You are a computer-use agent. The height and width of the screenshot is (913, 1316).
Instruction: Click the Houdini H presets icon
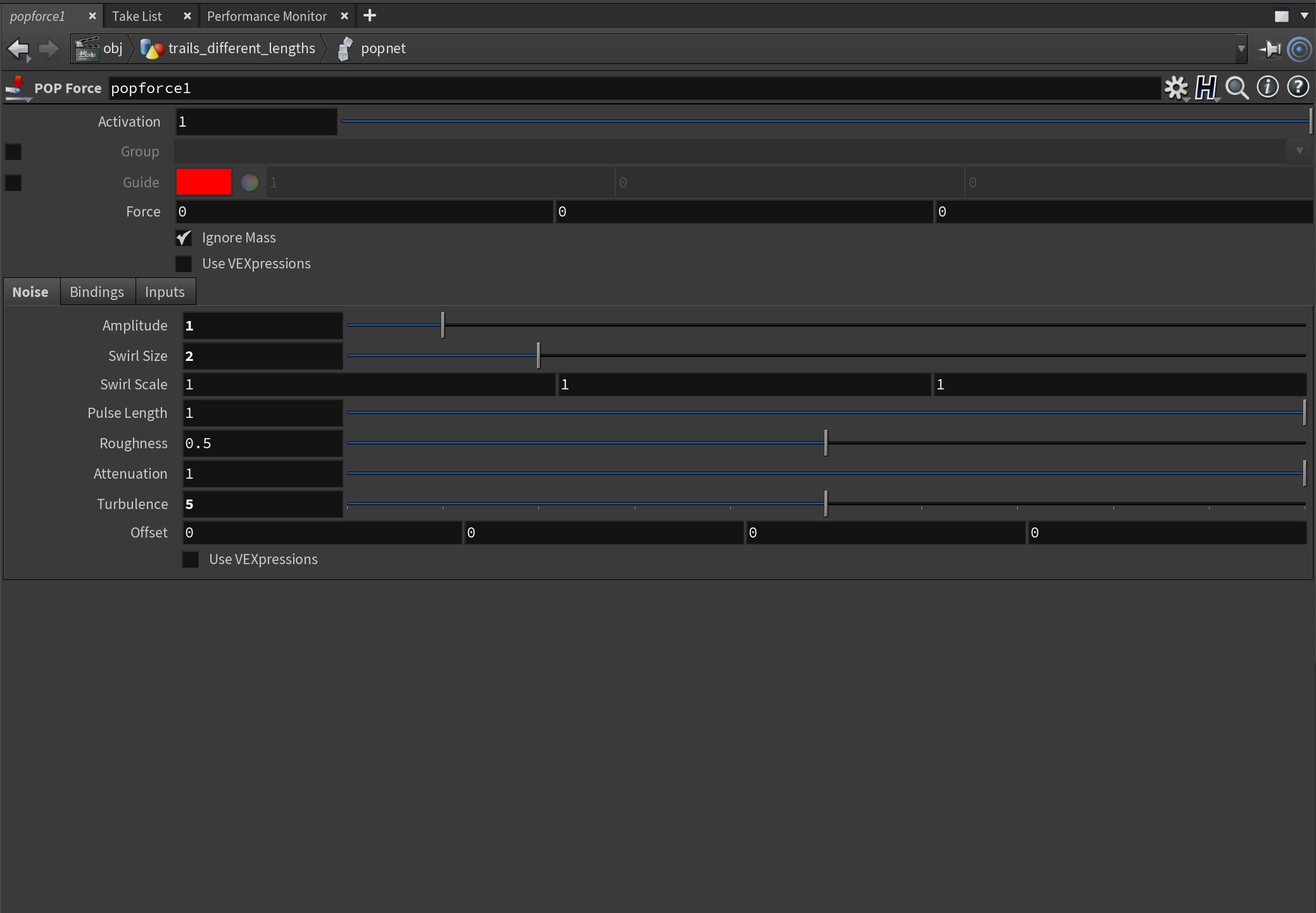(1206, 87)
